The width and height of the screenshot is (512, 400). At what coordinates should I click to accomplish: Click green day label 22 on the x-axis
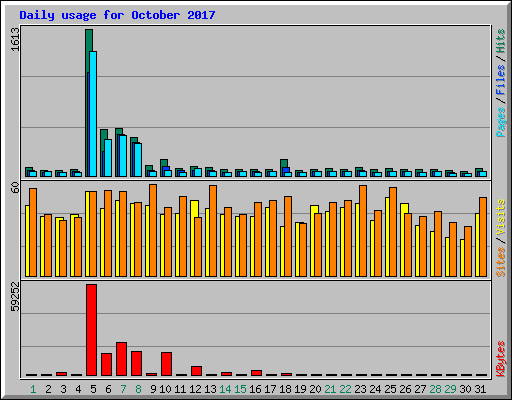tap(345, 389)
